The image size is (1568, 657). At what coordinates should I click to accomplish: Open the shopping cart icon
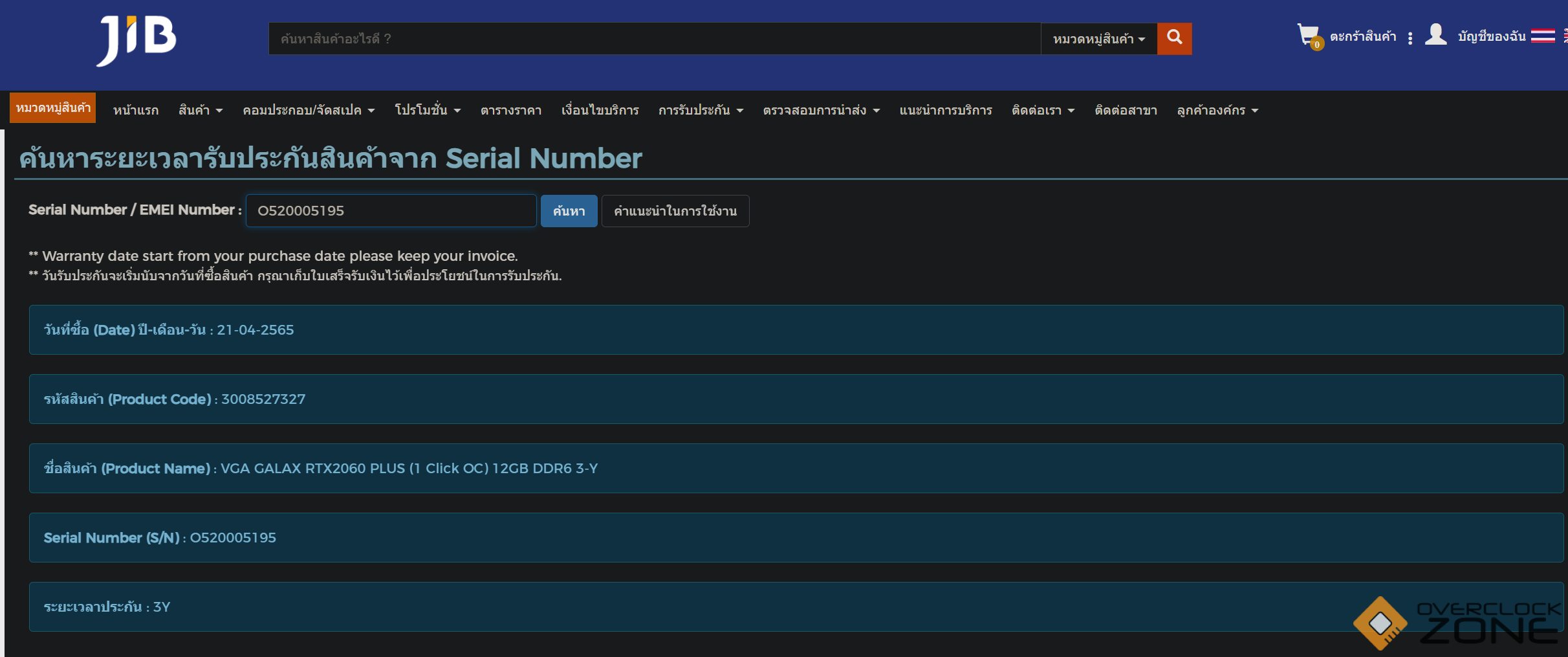(1307, 35)
